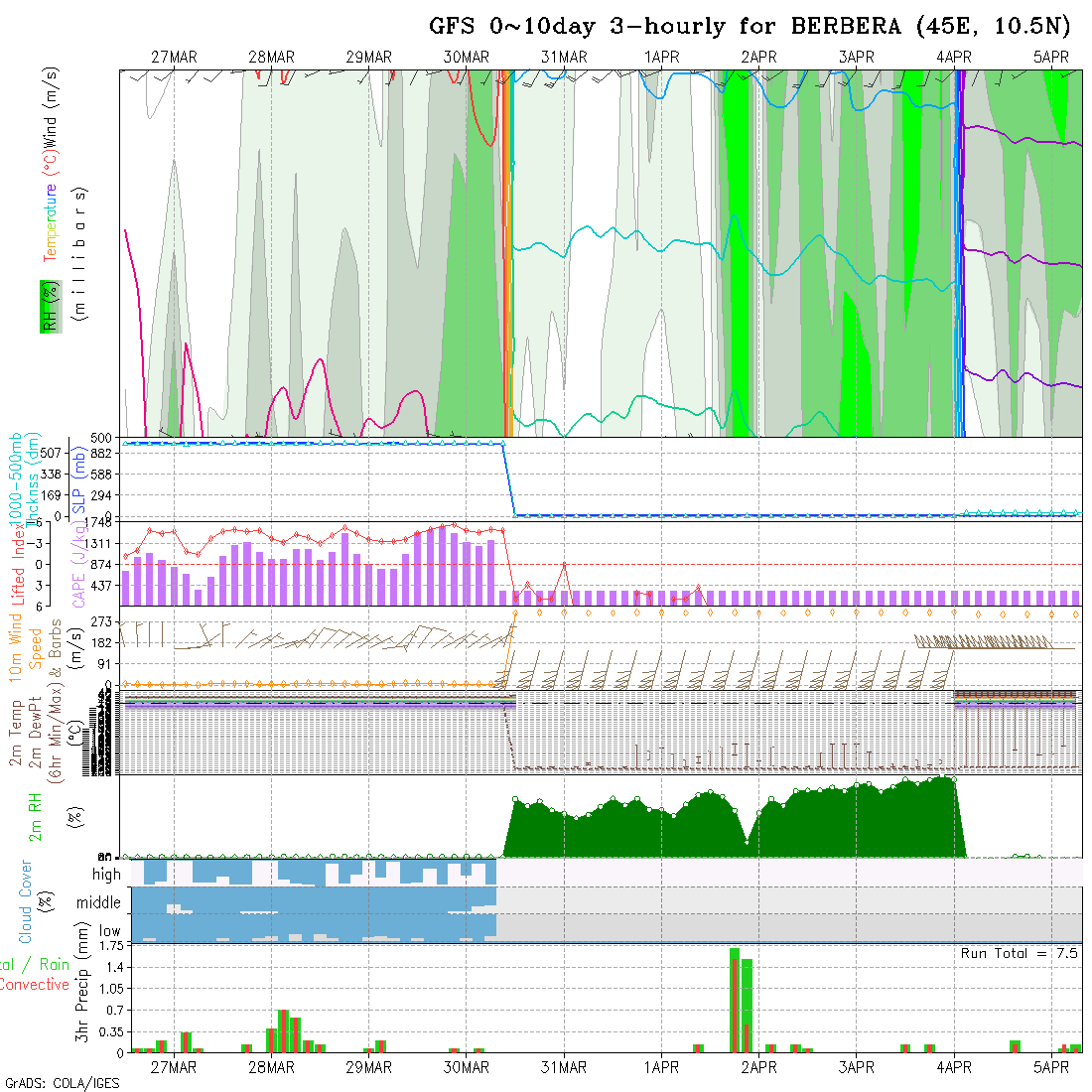The height and width of the screenshot is (1092, 1092).
Task: Select the 'middle' cloud cover row label
Action: pos(99,903)
